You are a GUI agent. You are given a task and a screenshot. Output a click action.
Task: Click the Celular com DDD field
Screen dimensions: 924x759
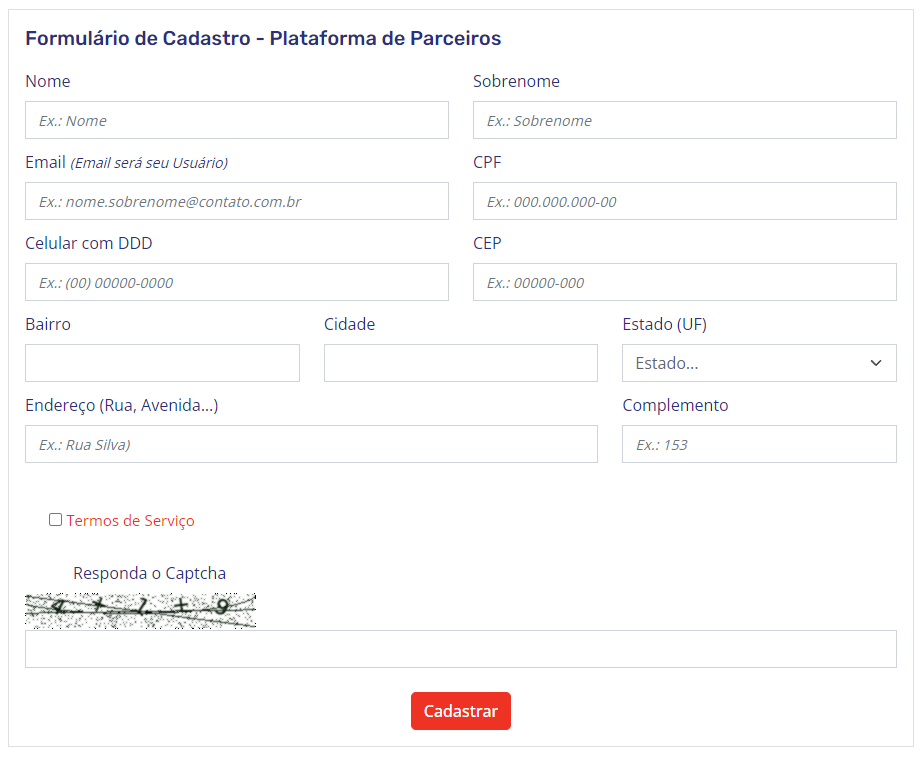(x=236, y=282)
